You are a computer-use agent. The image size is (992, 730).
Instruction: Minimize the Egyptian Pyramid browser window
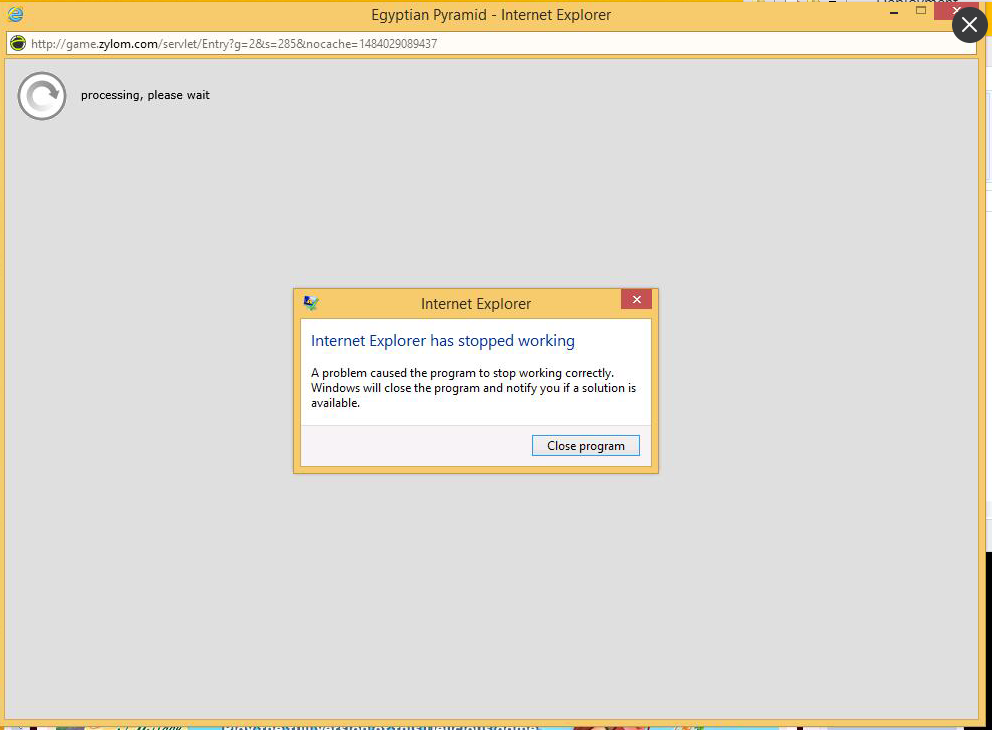click(894, 11)
